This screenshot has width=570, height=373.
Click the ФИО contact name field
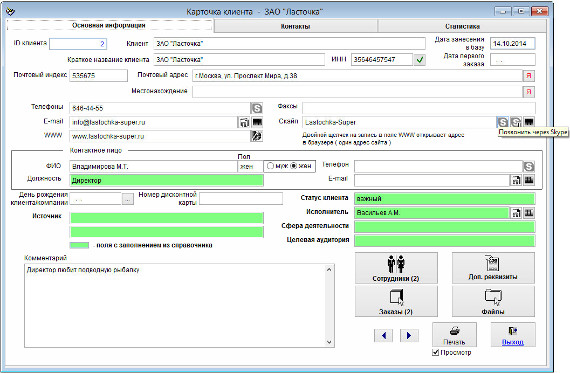[153, 167]
